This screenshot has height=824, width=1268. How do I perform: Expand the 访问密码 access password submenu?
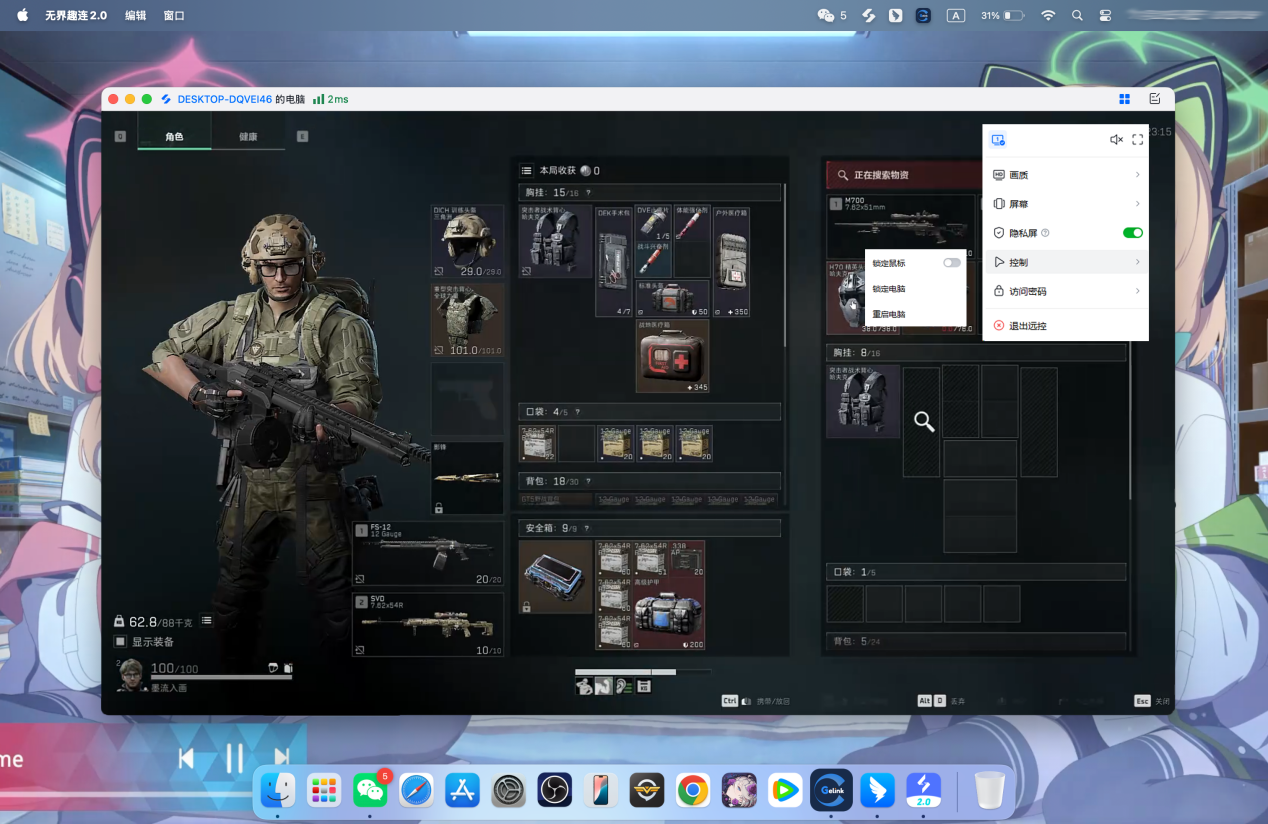click(x=1065, y=291)
